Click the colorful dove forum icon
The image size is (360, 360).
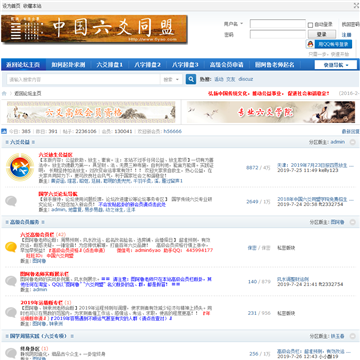click(20, 167)
